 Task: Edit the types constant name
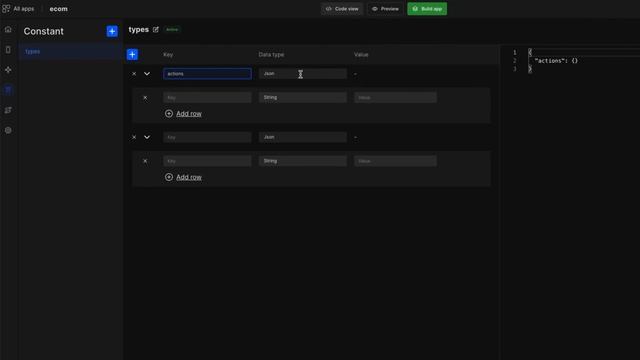(x=156, y=29)
